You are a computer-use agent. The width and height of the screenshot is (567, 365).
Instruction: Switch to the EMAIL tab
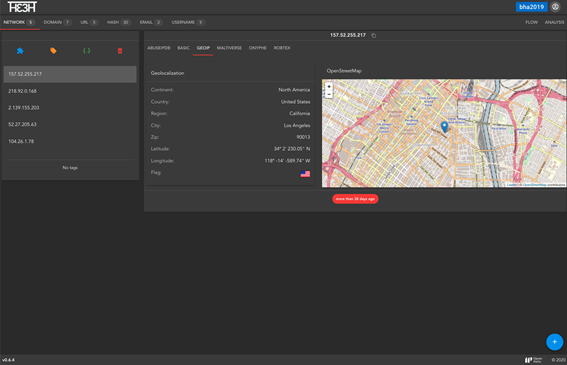151,22
